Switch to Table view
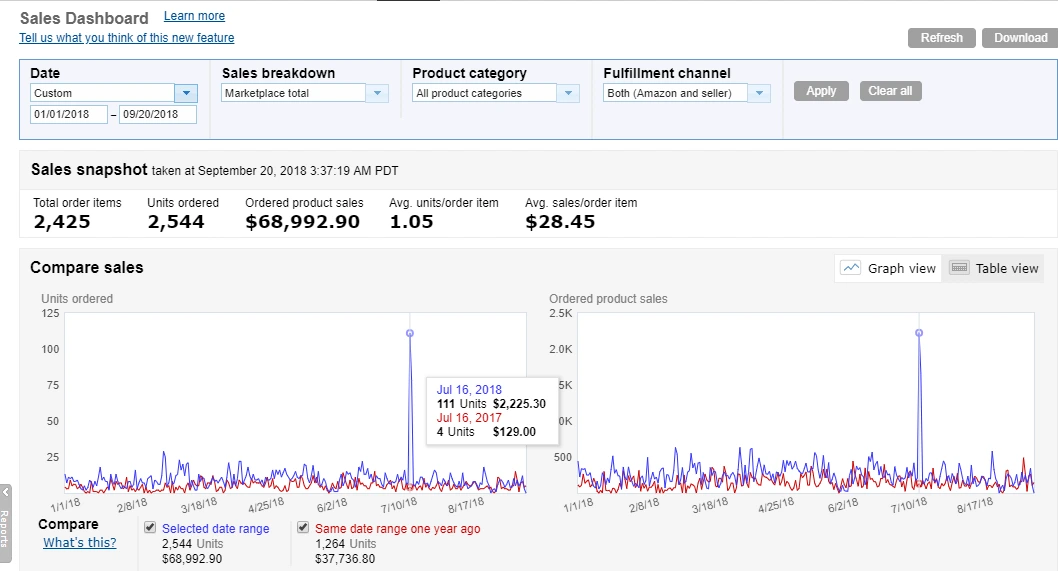Viewport: 1058px width, 571px height. [1006, 268]
